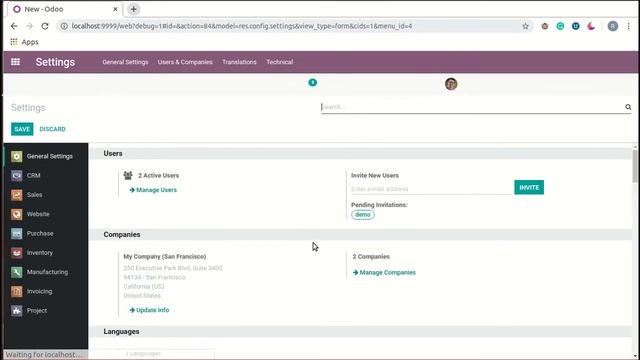
Task: Open the Technical menu
Action: point(280,62)
